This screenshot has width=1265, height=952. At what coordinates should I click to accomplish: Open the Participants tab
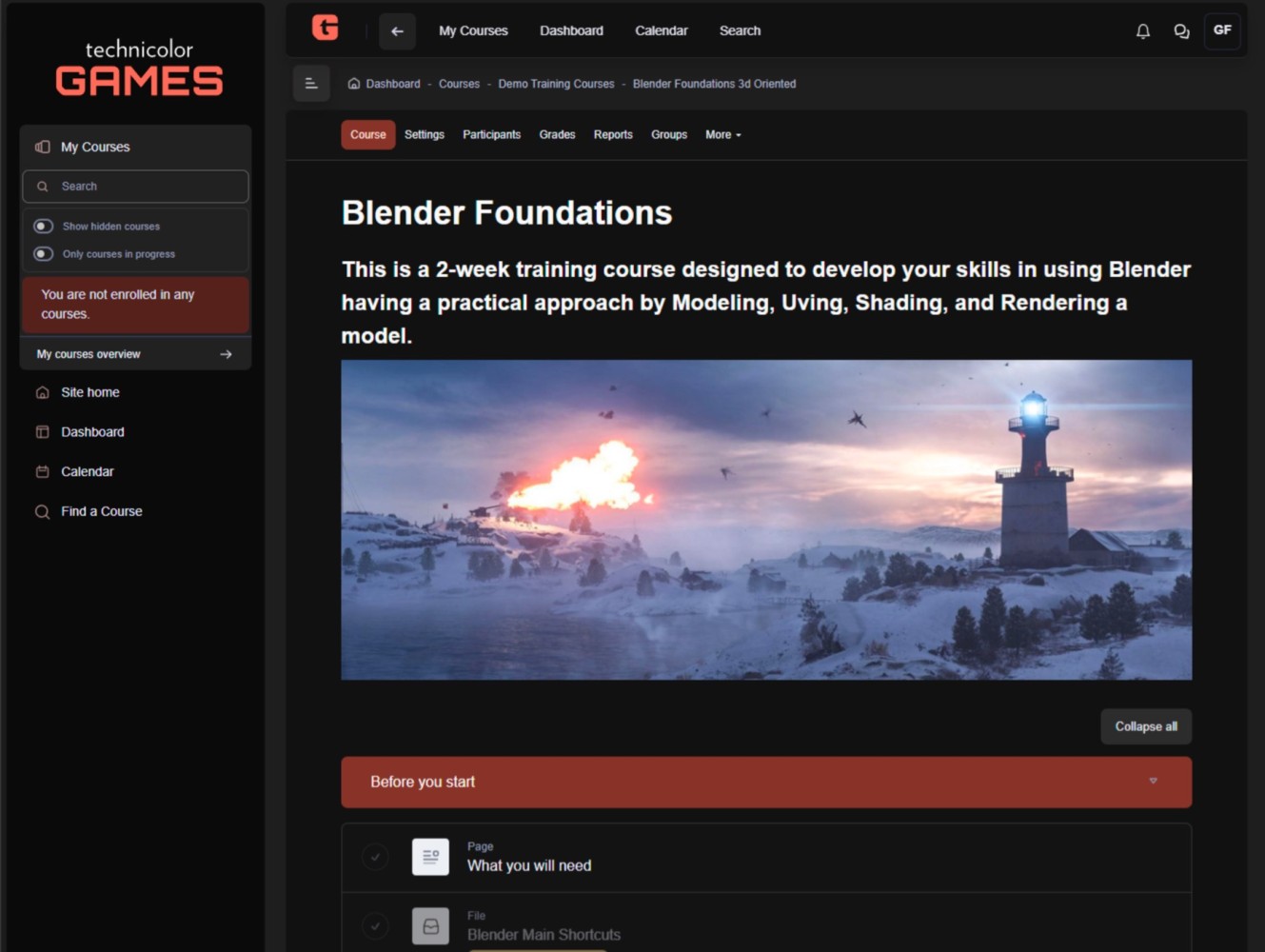pyautogui.click(x=492, y=135)
